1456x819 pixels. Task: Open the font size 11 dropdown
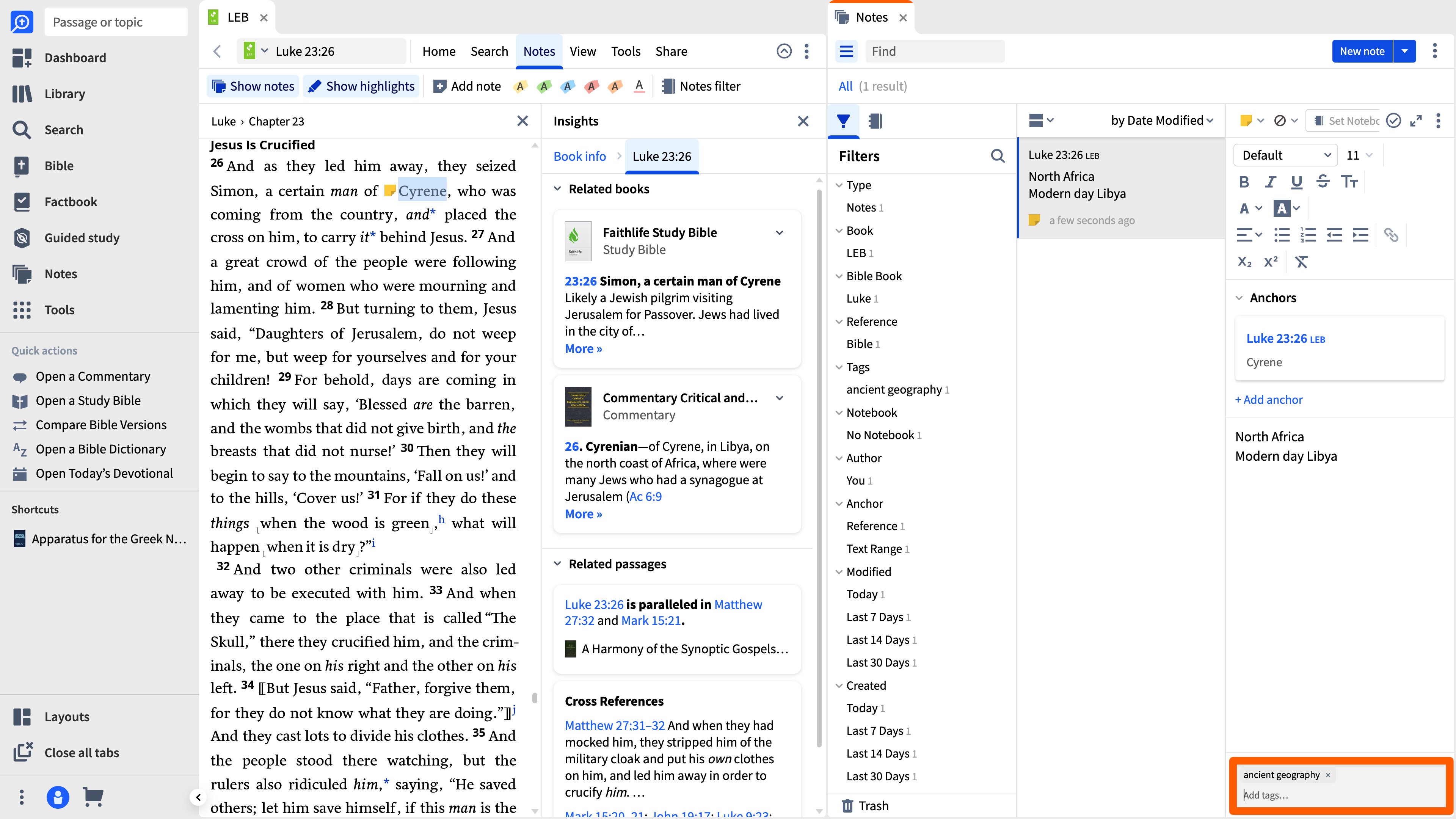click(1359, 155)
